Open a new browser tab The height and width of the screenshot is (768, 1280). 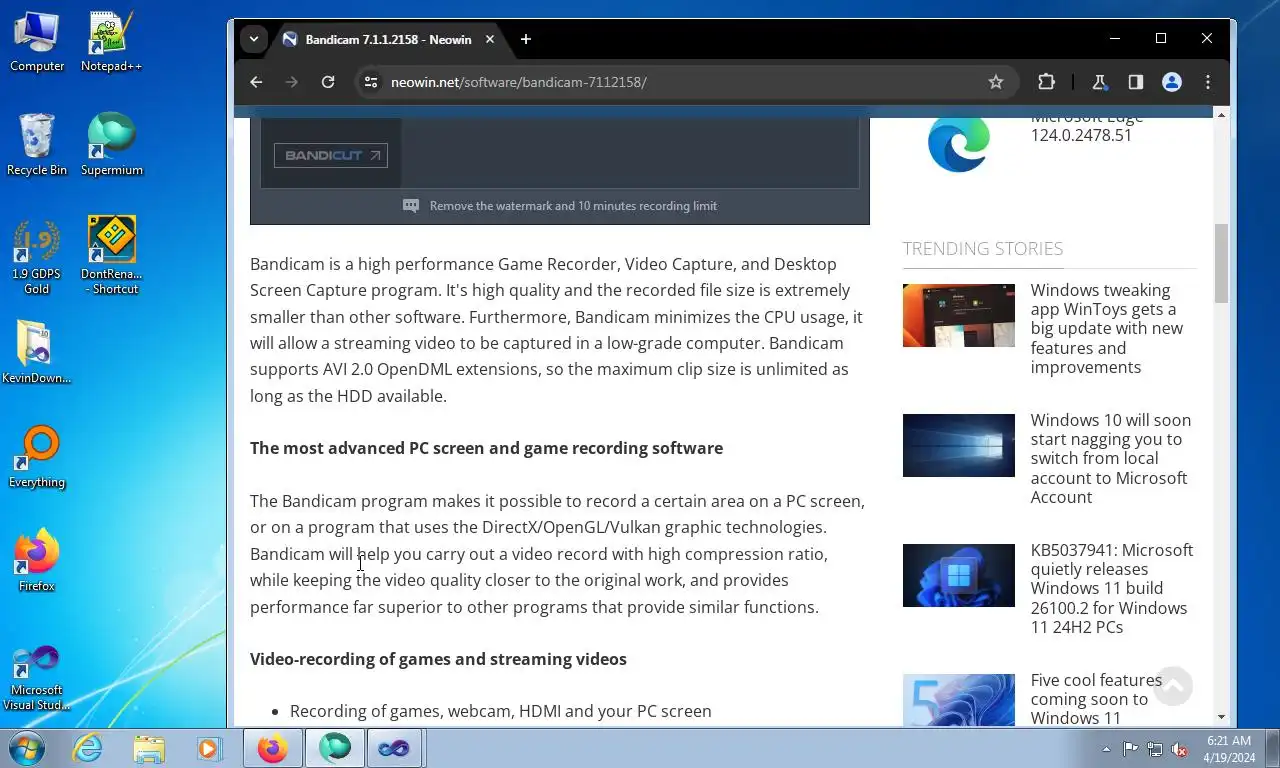coord(526,39)
